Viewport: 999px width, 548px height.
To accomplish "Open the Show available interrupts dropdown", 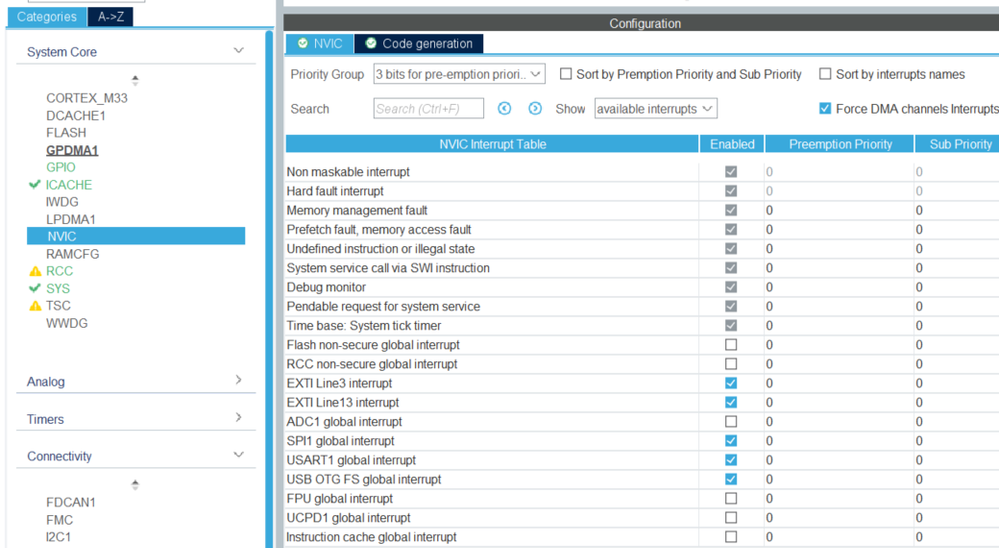I will 656,108.
